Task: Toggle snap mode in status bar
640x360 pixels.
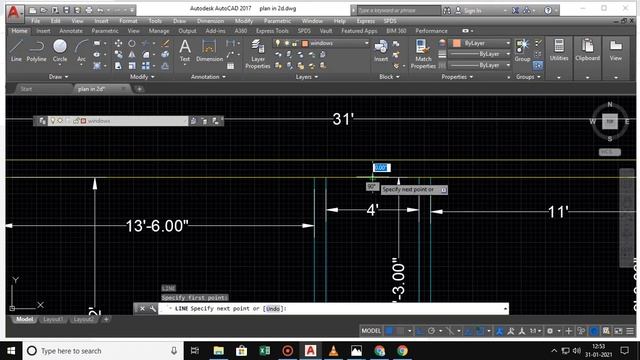Action: click(x=400, y=331)
